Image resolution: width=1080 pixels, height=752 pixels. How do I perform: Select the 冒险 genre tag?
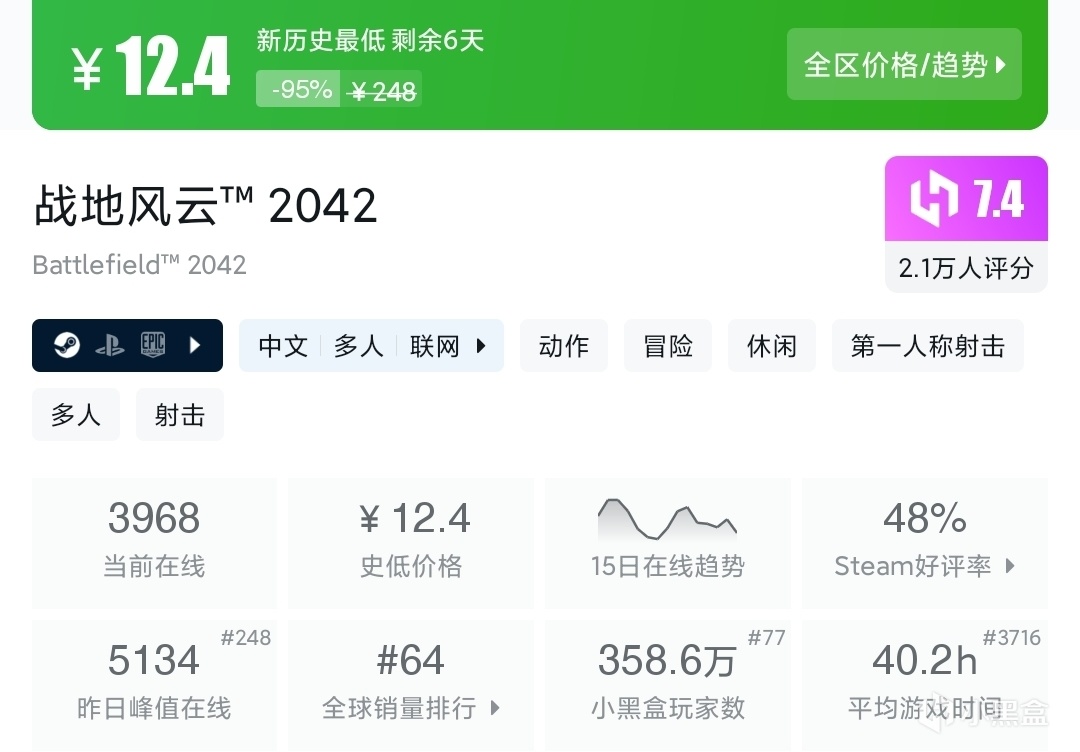pyautogui.click(x=668, y=346)
